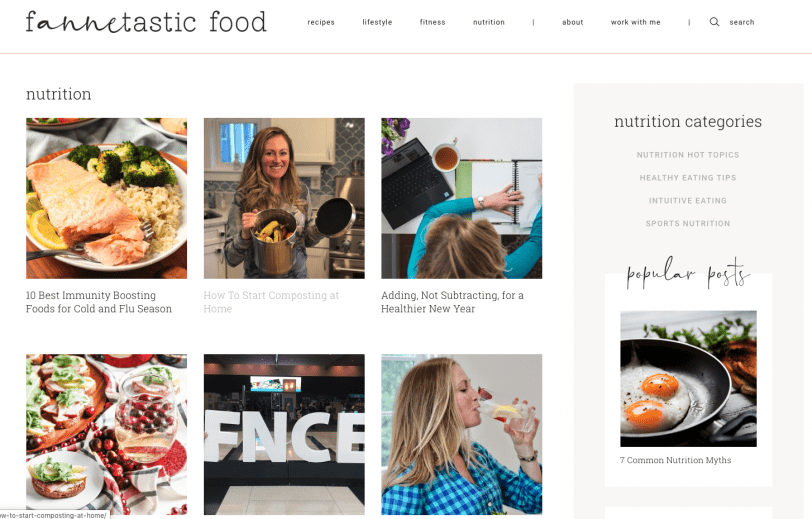Open Healthy Eating Tips category
The height and width of the screenshot is (519, 812).
pyautogui.click(x=688, y=178)
